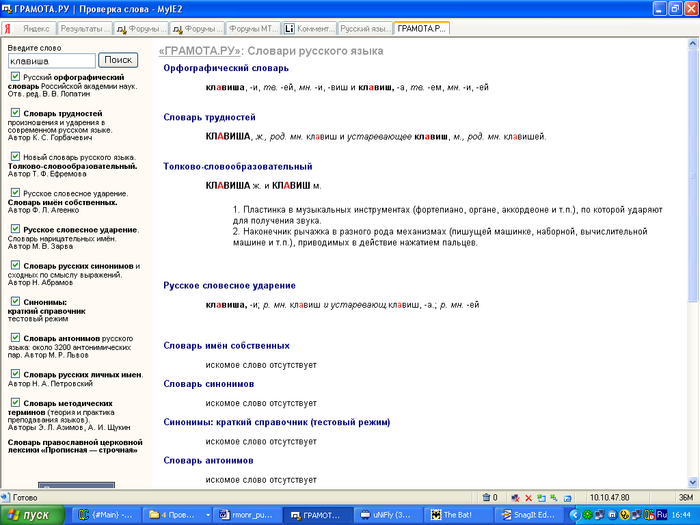Click the Словарь православной церковной лексики text
Image resolution: width=700 pixels, height=525 pixels.
[x=75, y=446]
